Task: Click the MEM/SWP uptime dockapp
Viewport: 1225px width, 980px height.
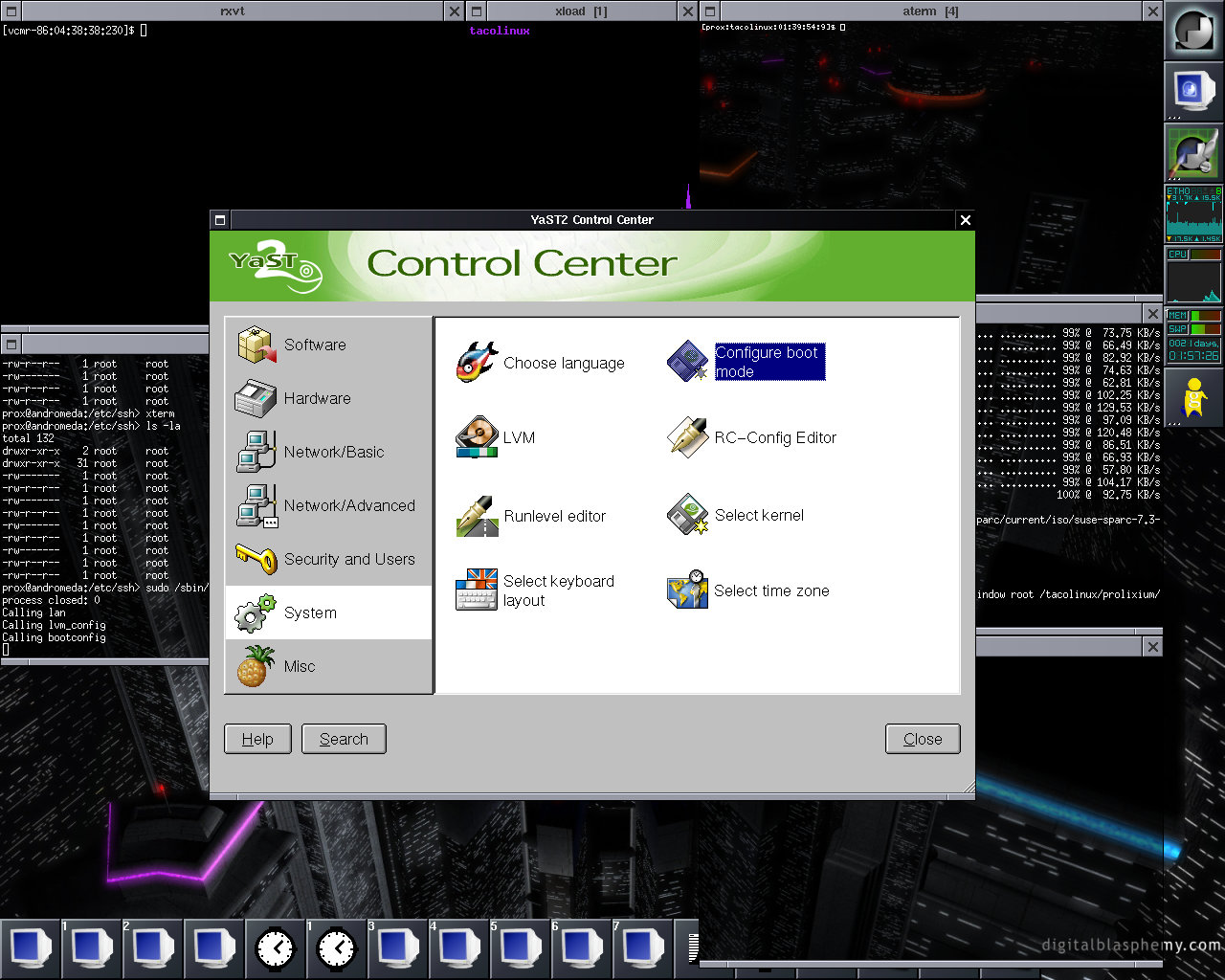Action: tap(1193, 337)
